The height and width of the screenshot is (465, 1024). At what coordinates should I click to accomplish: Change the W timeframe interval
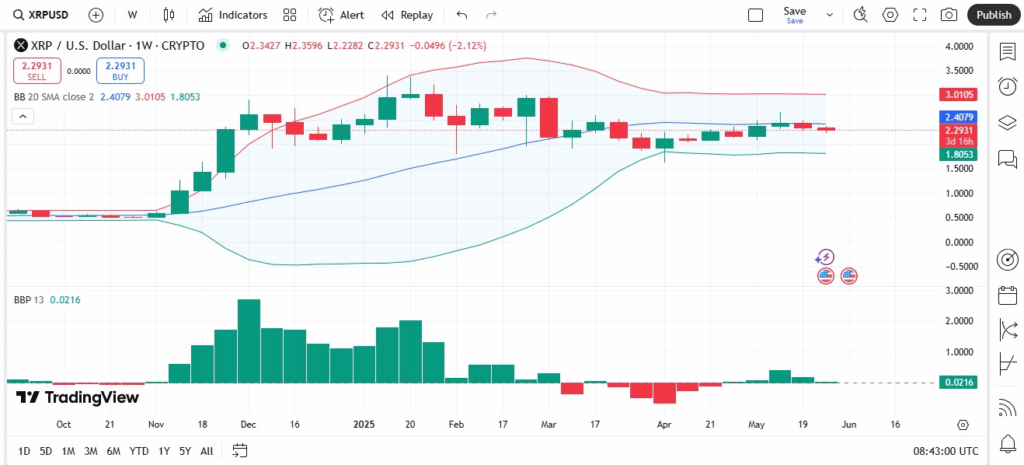pos(133,14)
